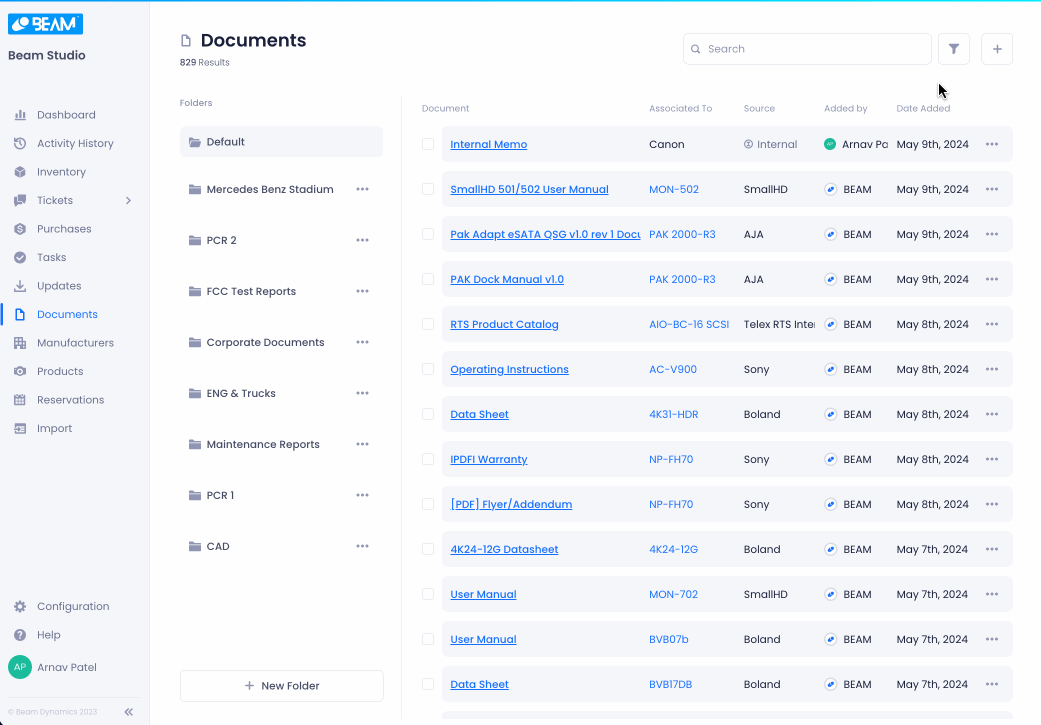This screenshot has height=725, width=1041.
Task: Click the Activity History clock icon
Action: [20, 143]
